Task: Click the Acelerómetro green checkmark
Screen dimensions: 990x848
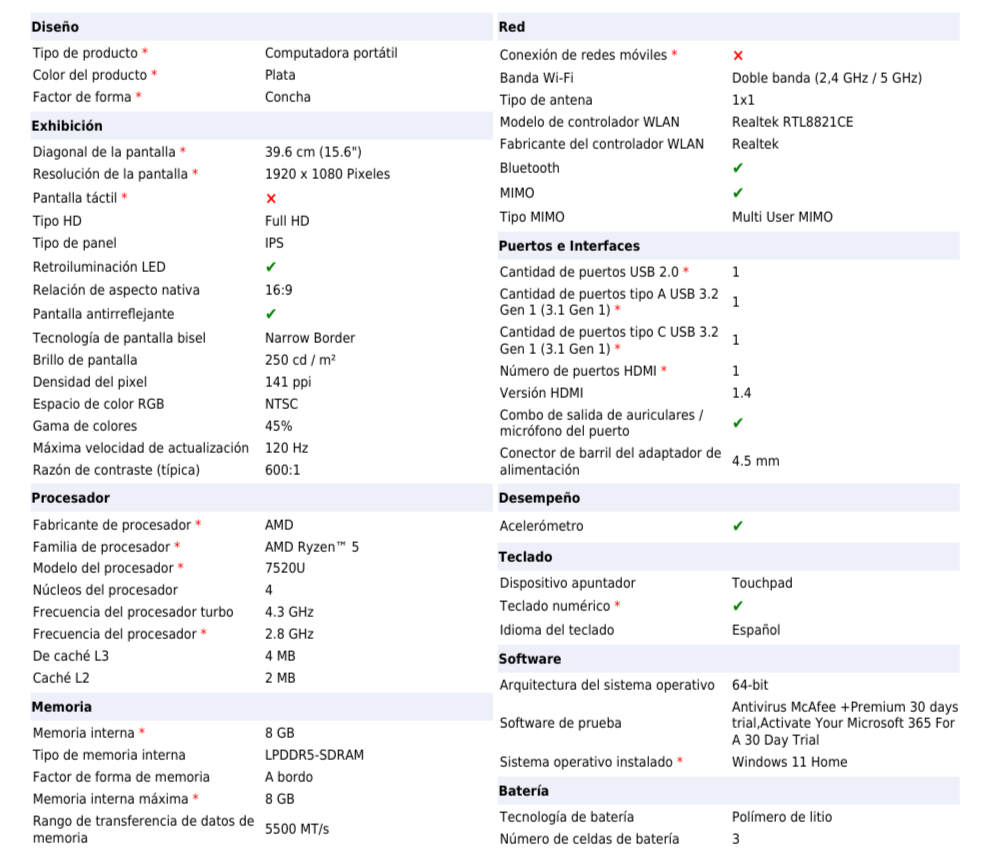Action: pos(738,526)
